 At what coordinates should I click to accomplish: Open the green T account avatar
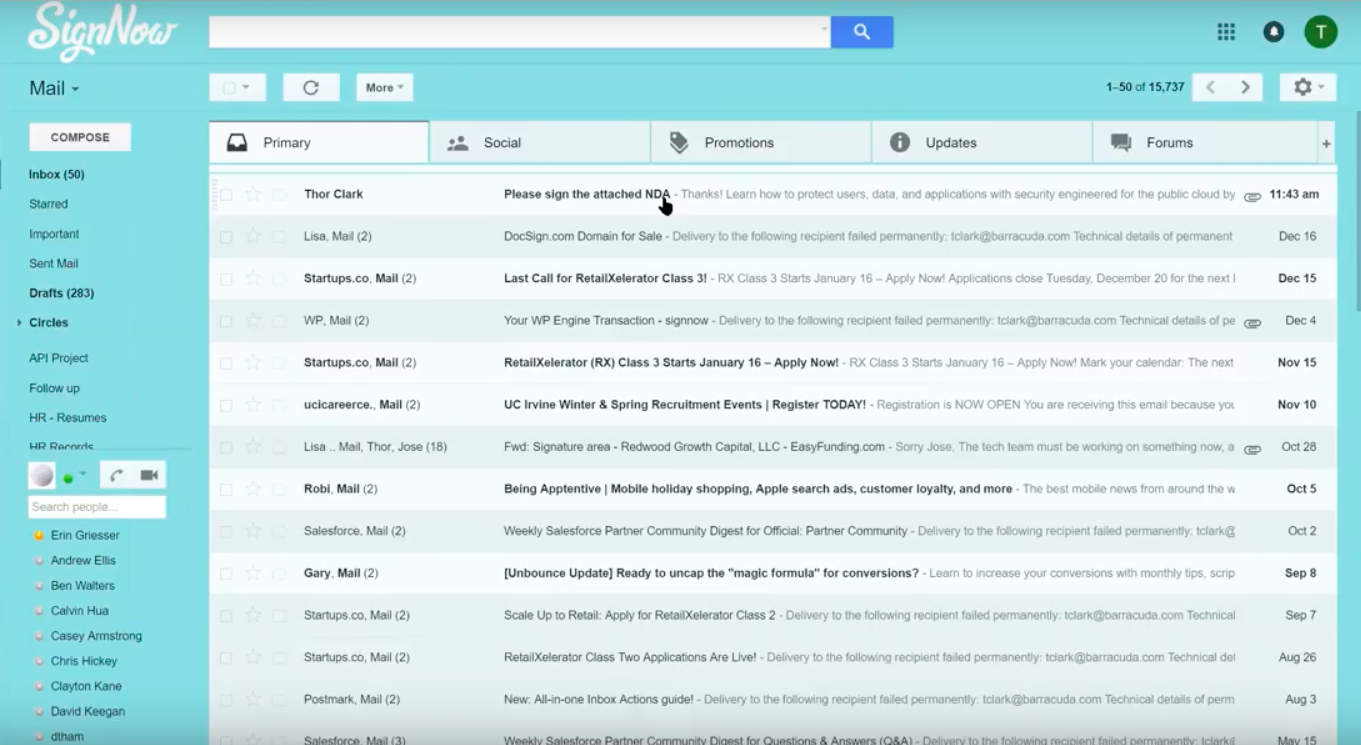pos(1320,32)
